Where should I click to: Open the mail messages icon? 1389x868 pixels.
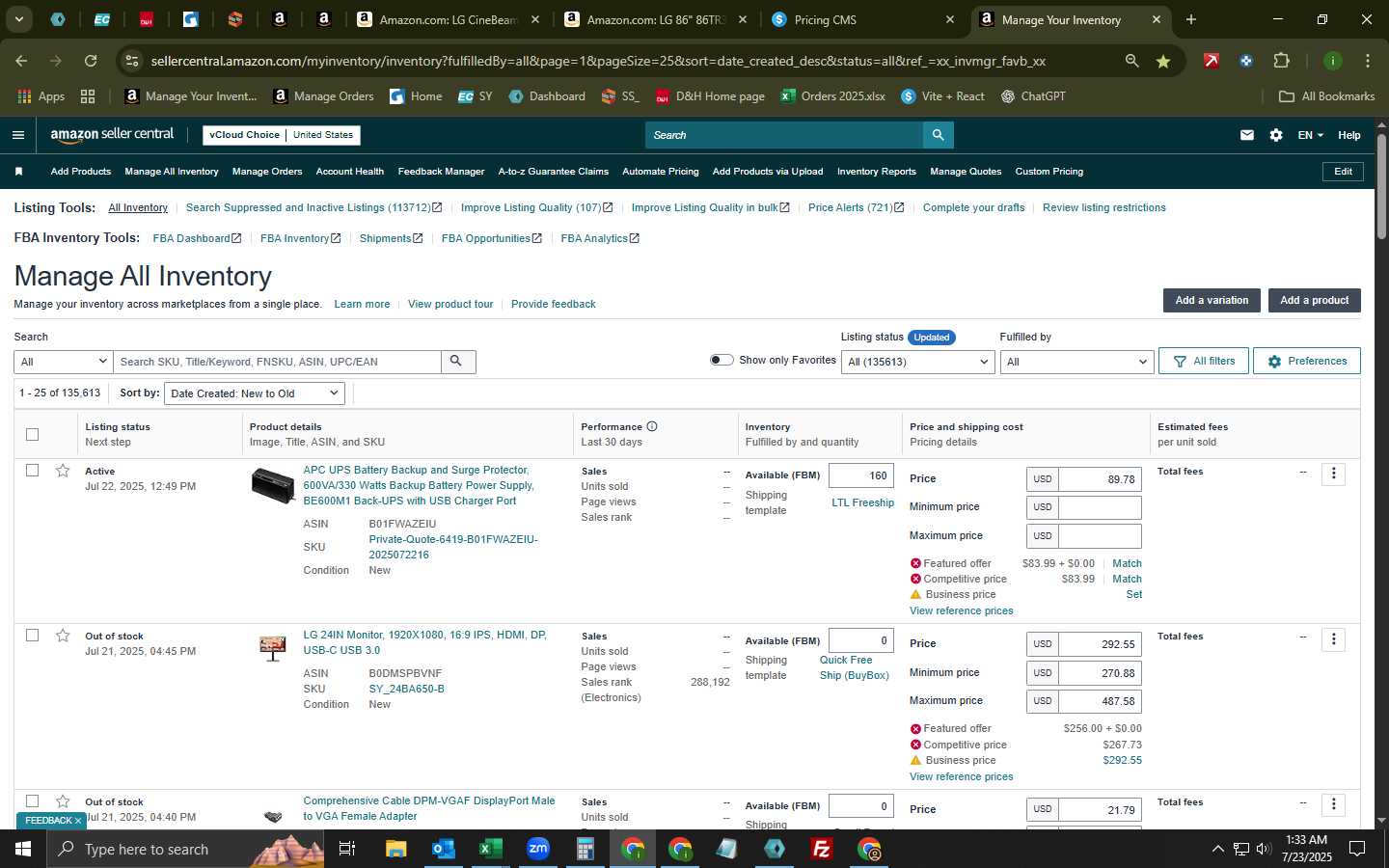tap(1247, 135)
